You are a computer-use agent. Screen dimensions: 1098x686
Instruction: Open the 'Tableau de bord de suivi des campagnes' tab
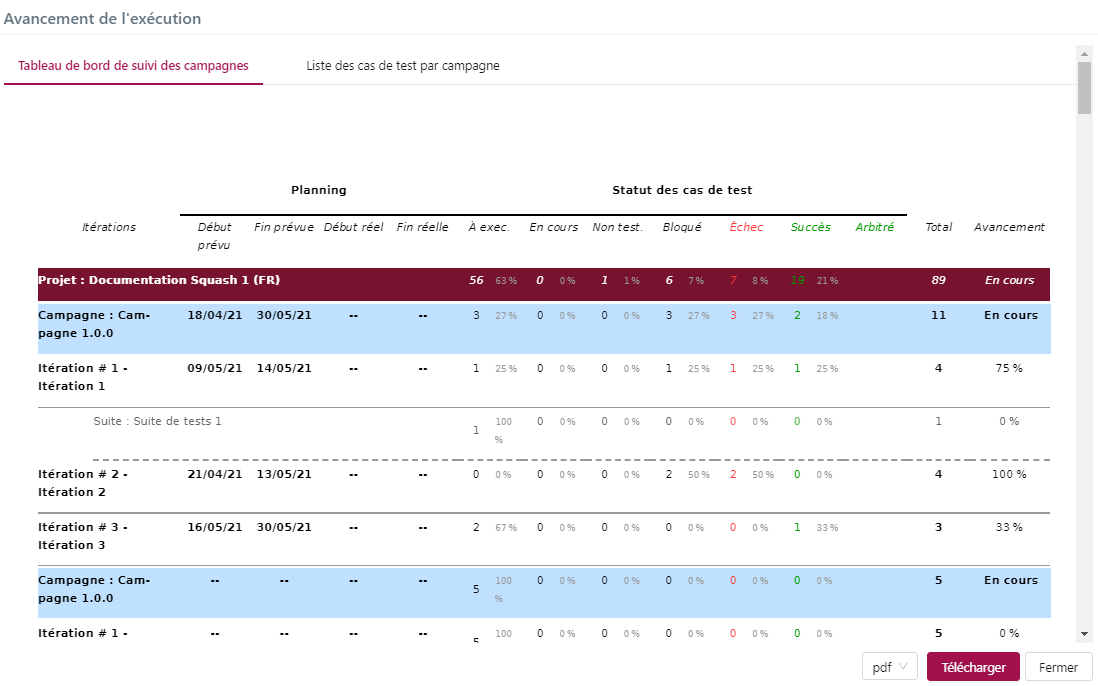click(x=133, y=66)
